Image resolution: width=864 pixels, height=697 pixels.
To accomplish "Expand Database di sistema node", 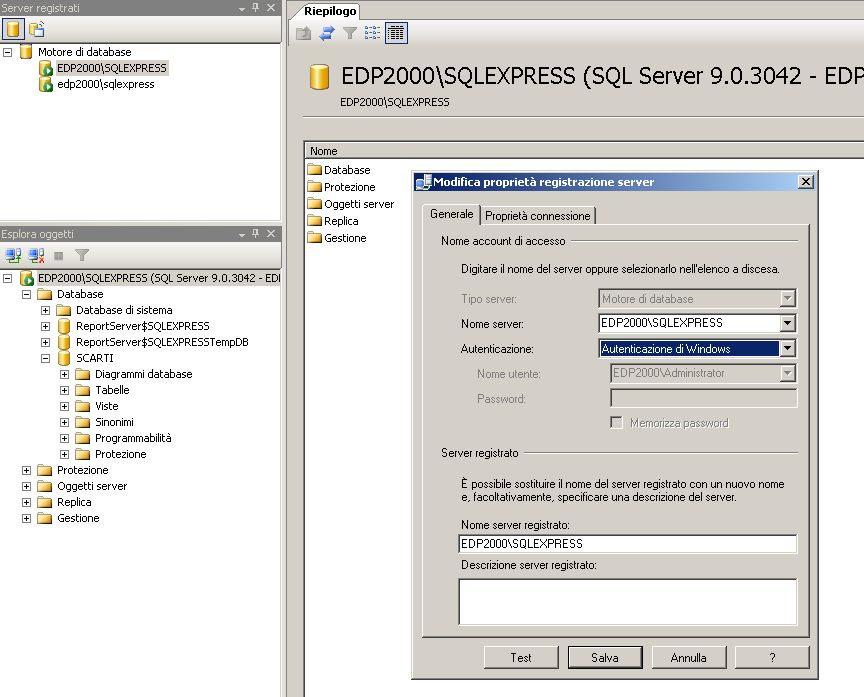I will tap(46, 310).
